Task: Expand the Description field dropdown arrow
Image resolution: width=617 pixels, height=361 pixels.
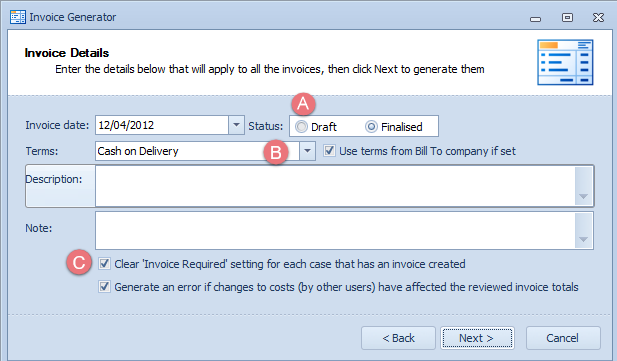Action: [x=584, y=196]
